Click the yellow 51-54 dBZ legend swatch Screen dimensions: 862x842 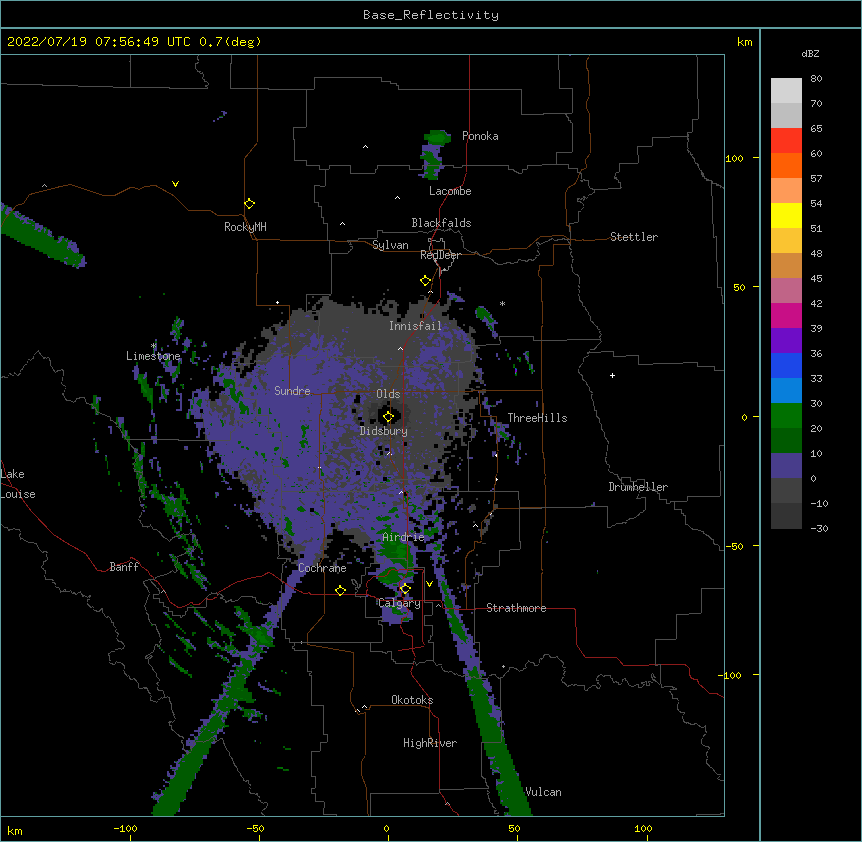786,215
